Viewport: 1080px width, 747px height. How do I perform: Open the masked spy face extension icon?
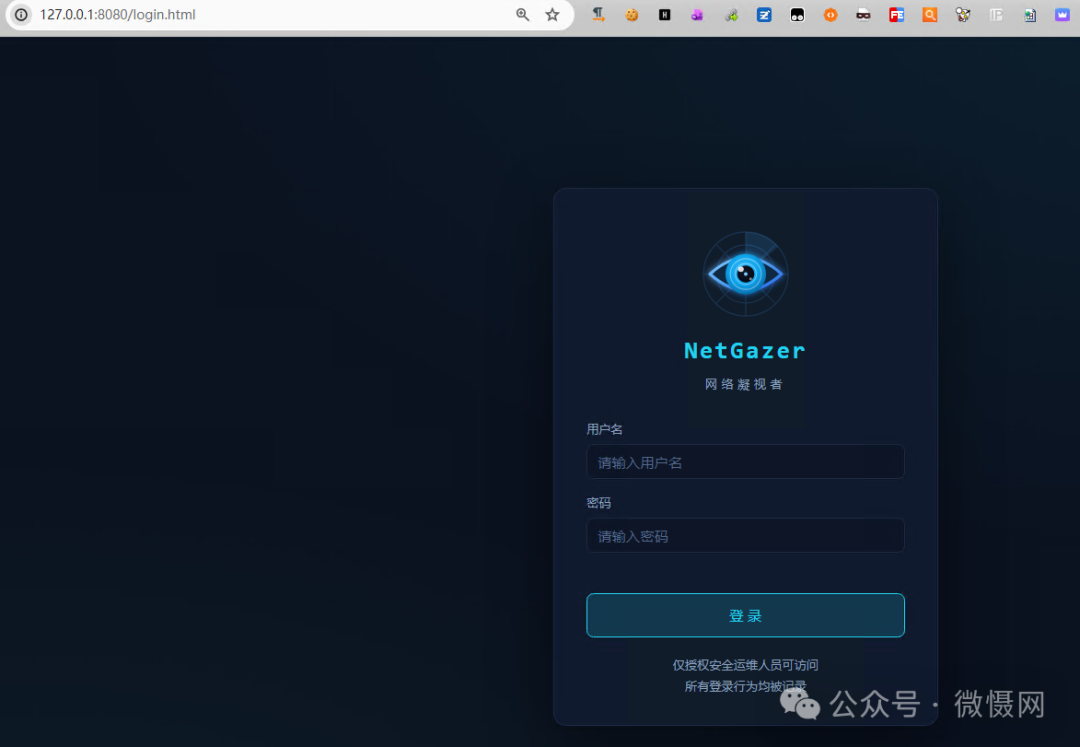(863, 14)
